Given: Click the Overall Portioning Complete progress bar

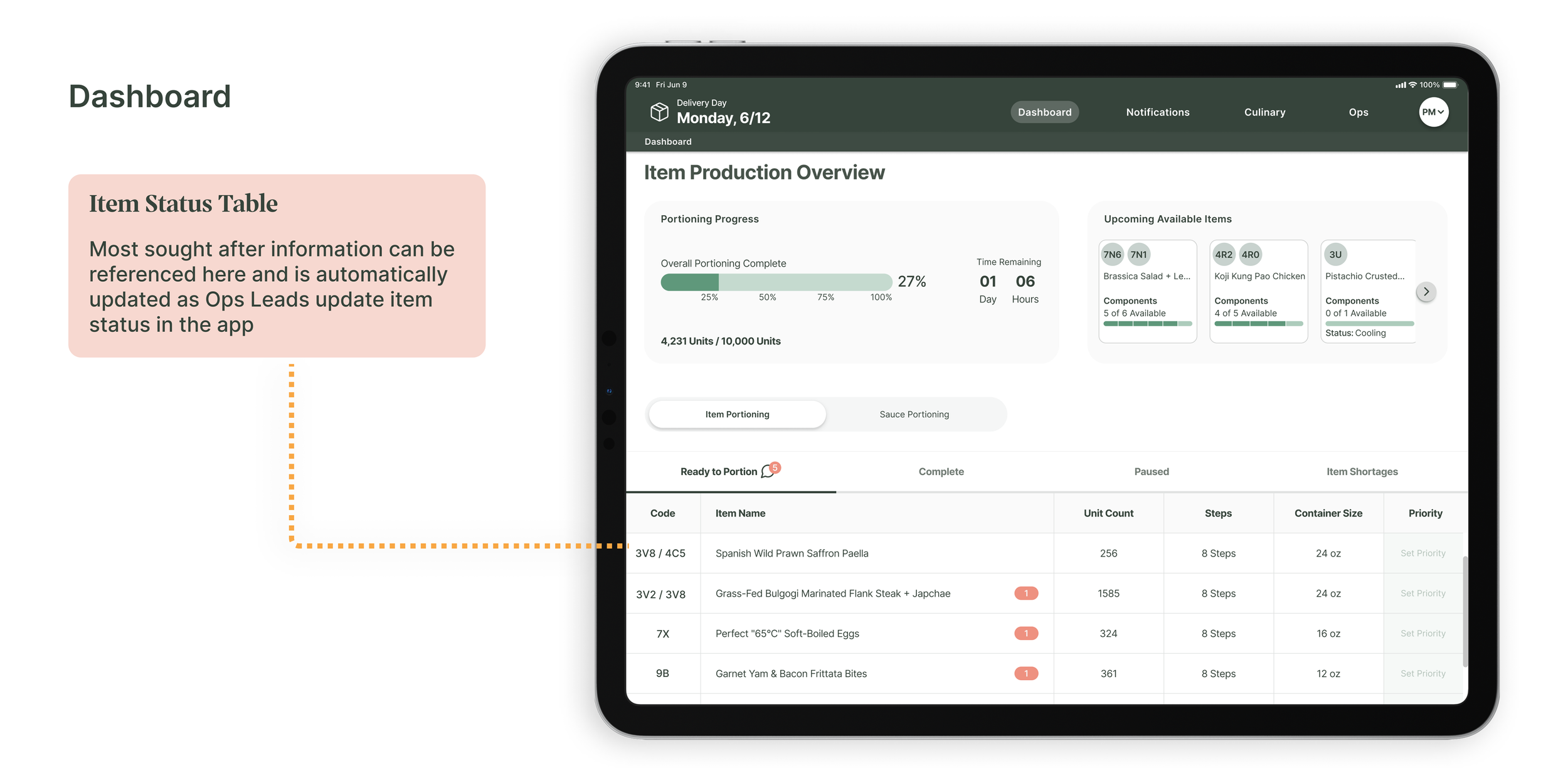Looking at the screenshot, I should [776, 282].
